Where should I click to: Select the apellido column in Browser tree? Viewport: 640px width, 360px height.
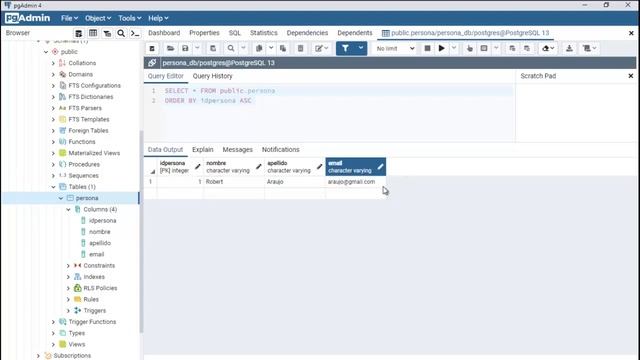pyautogui.click(x=100, y=243)
